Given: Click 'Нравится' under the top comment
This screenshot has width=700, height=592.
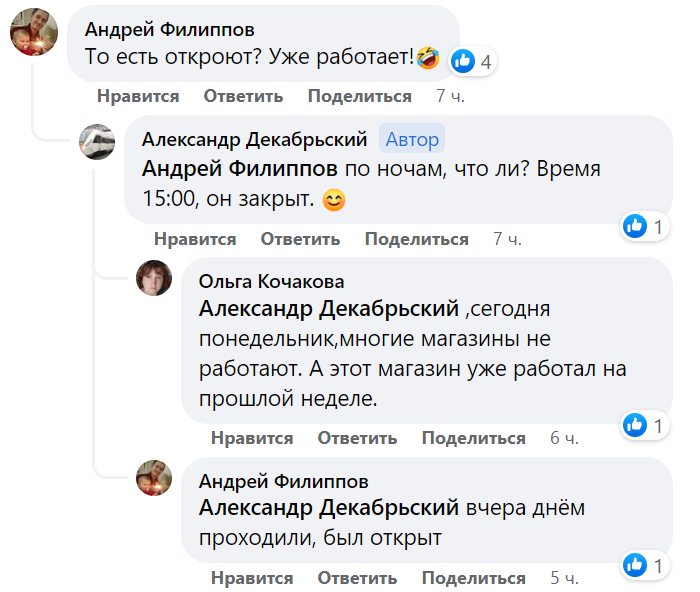Looking at the screenshot, I should click(x=138, y=96).
